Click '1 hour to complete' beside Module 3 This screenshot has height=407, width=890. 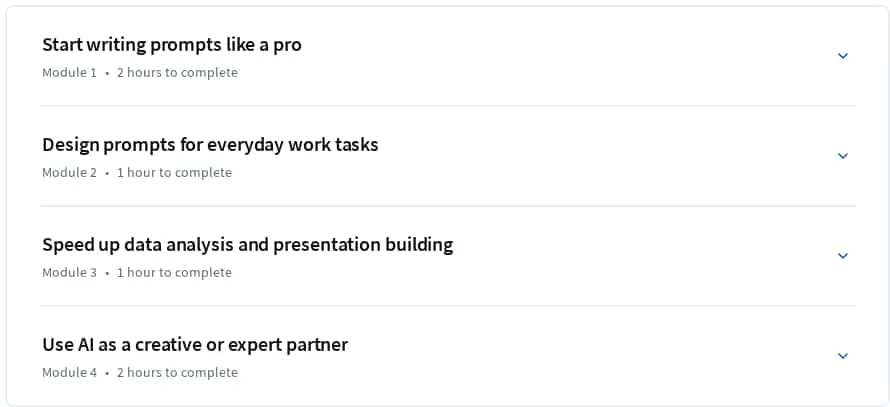pyautogui.click(x=174, y=272)
